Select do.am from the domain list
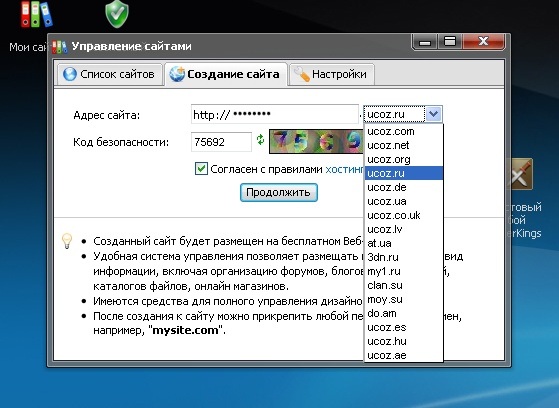The image size is (559, 408). tap(404, 313)
